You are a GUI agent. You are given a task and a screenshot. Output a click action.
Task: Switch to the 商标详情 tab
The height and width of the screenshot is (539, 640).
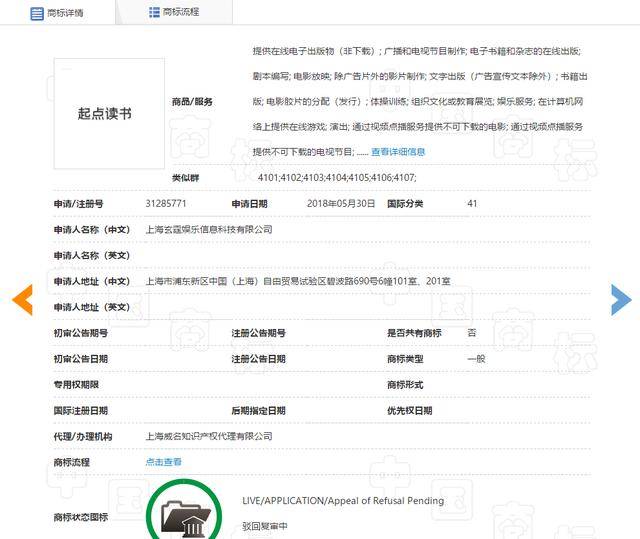tap(65, 13)
